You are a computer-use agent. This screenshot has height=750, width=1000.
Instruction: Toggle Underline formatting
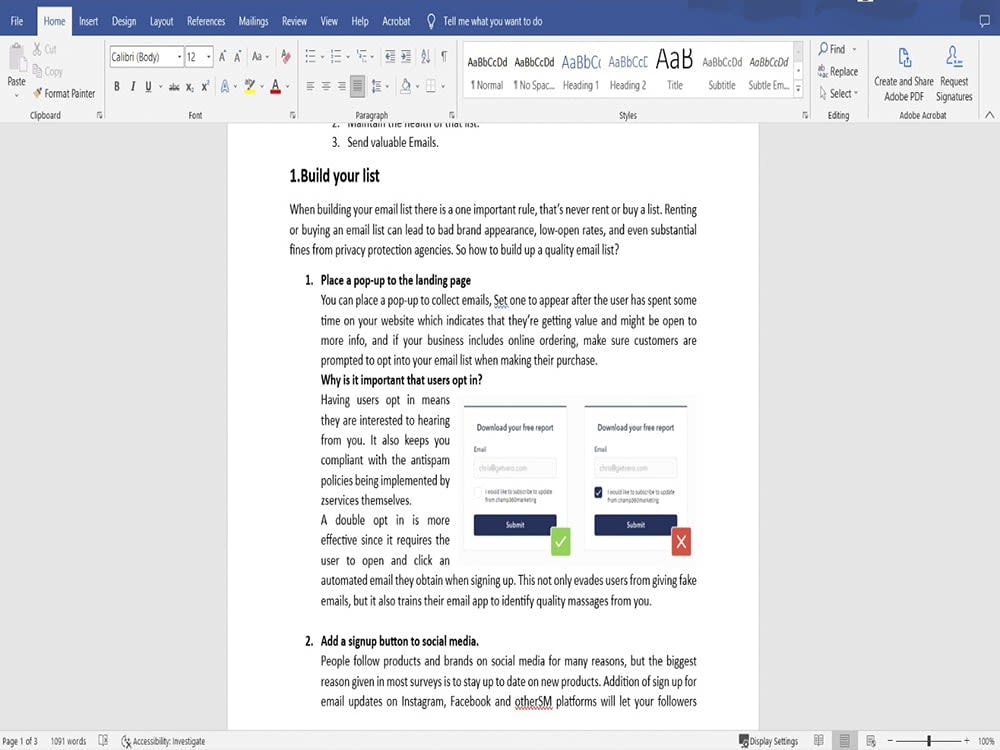[x=148, y=87]
